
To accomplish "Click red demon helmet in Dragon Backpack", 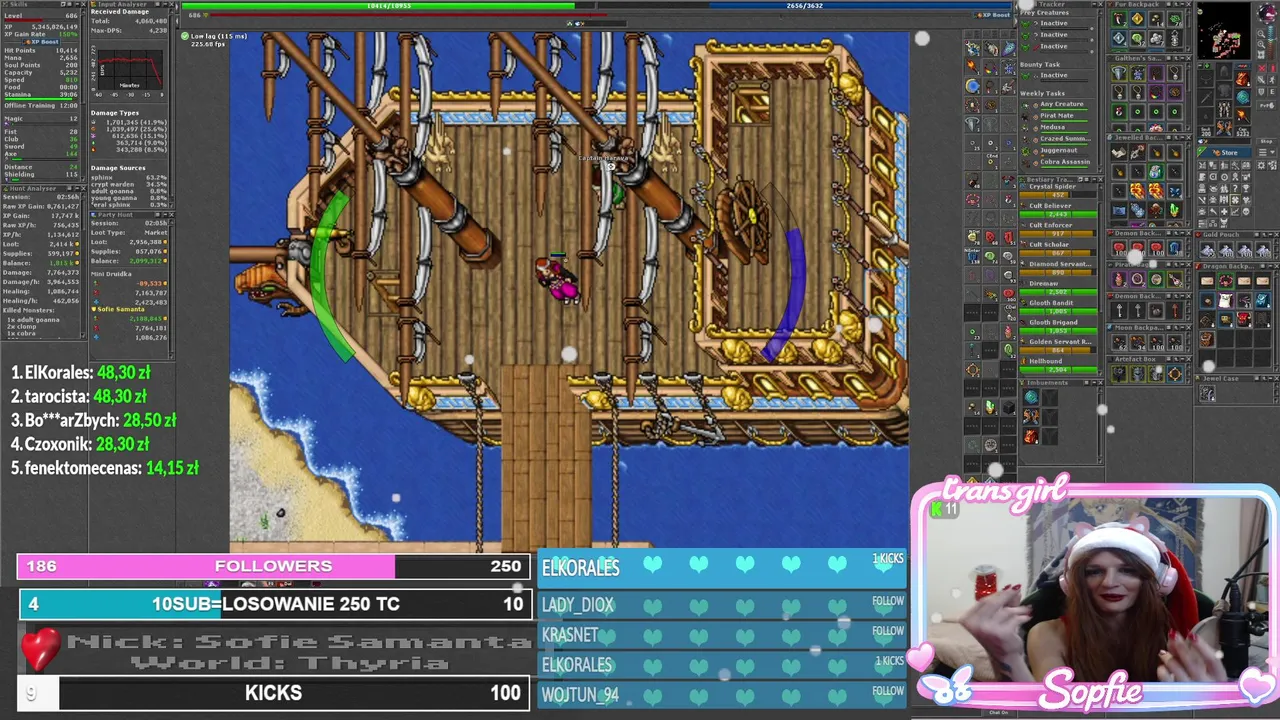I will 1244,320.
